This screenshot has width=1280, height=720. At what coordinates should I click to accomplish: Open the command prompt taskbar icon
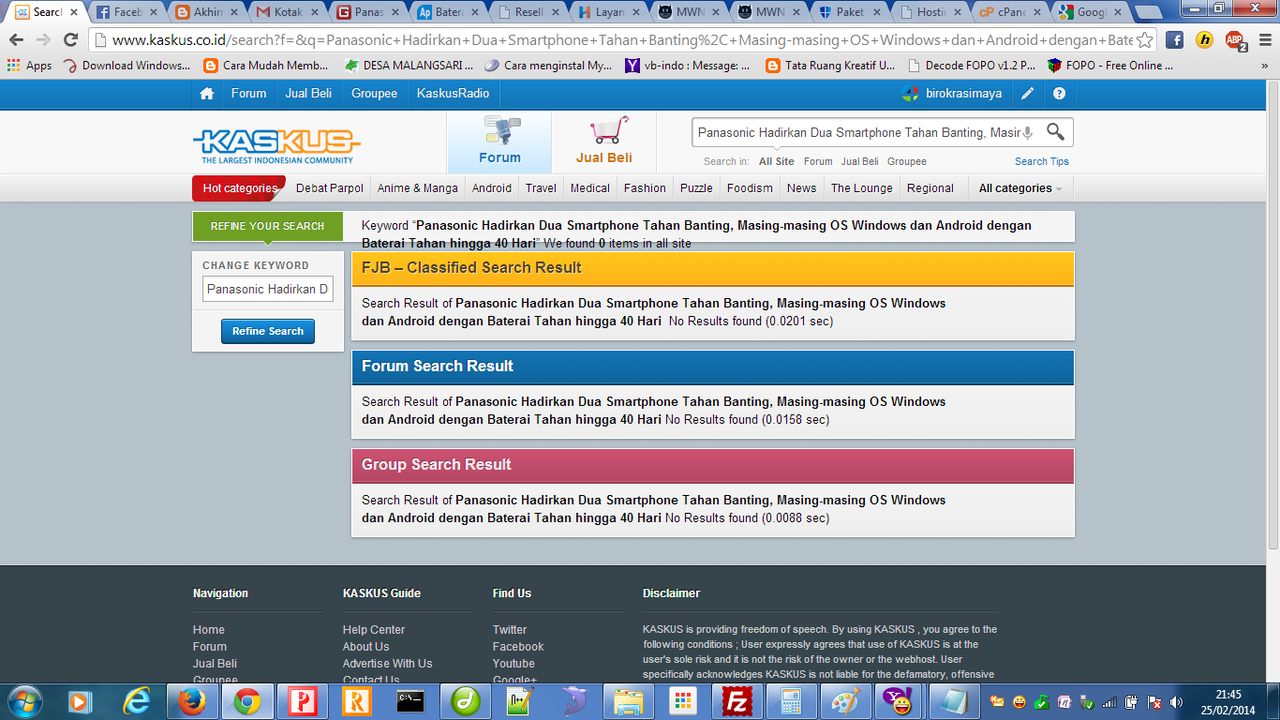pyautogui.click(x=410, y=702)
